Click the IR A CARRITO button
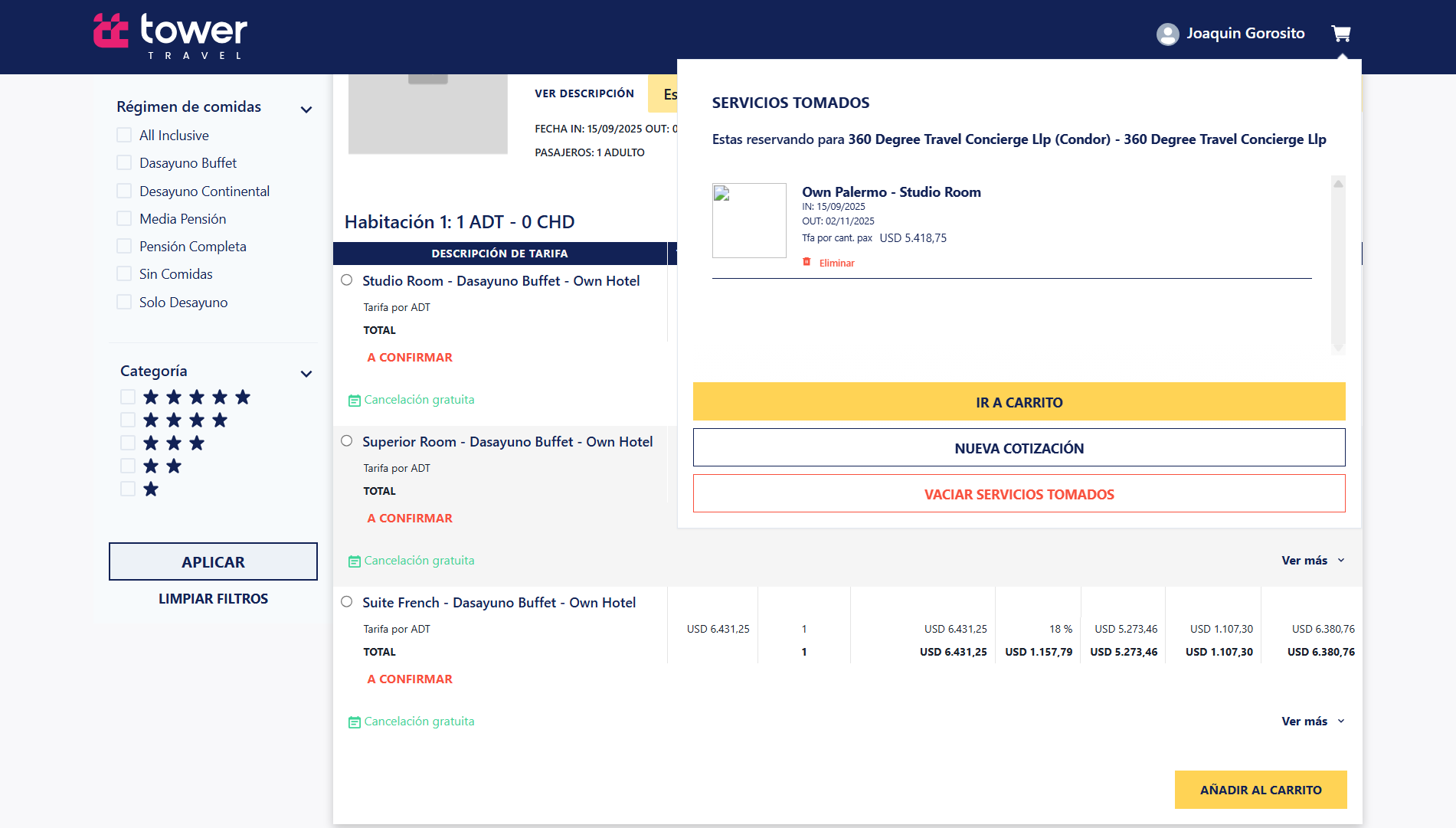This screenshot has width=1456, height=828. click(x=1019, y=401)
